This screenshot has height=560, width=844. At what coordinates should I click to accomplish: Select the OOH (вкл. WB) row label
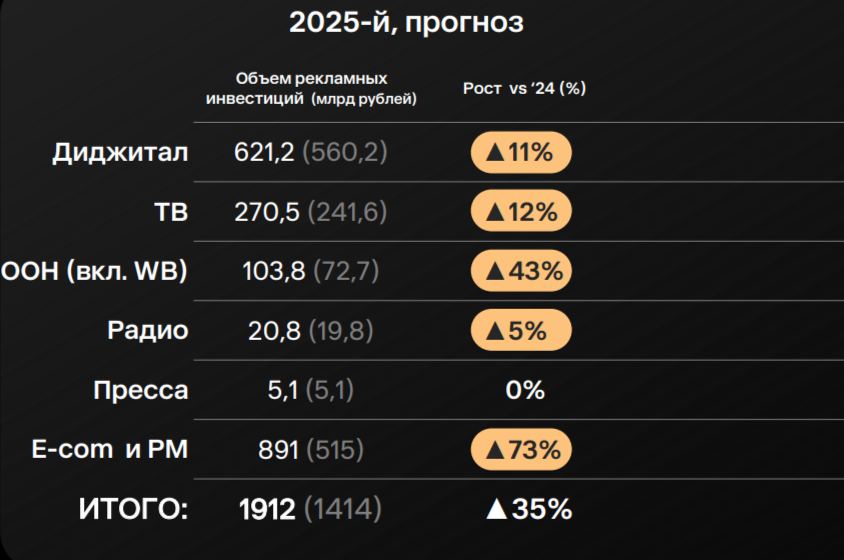point(95,271)
